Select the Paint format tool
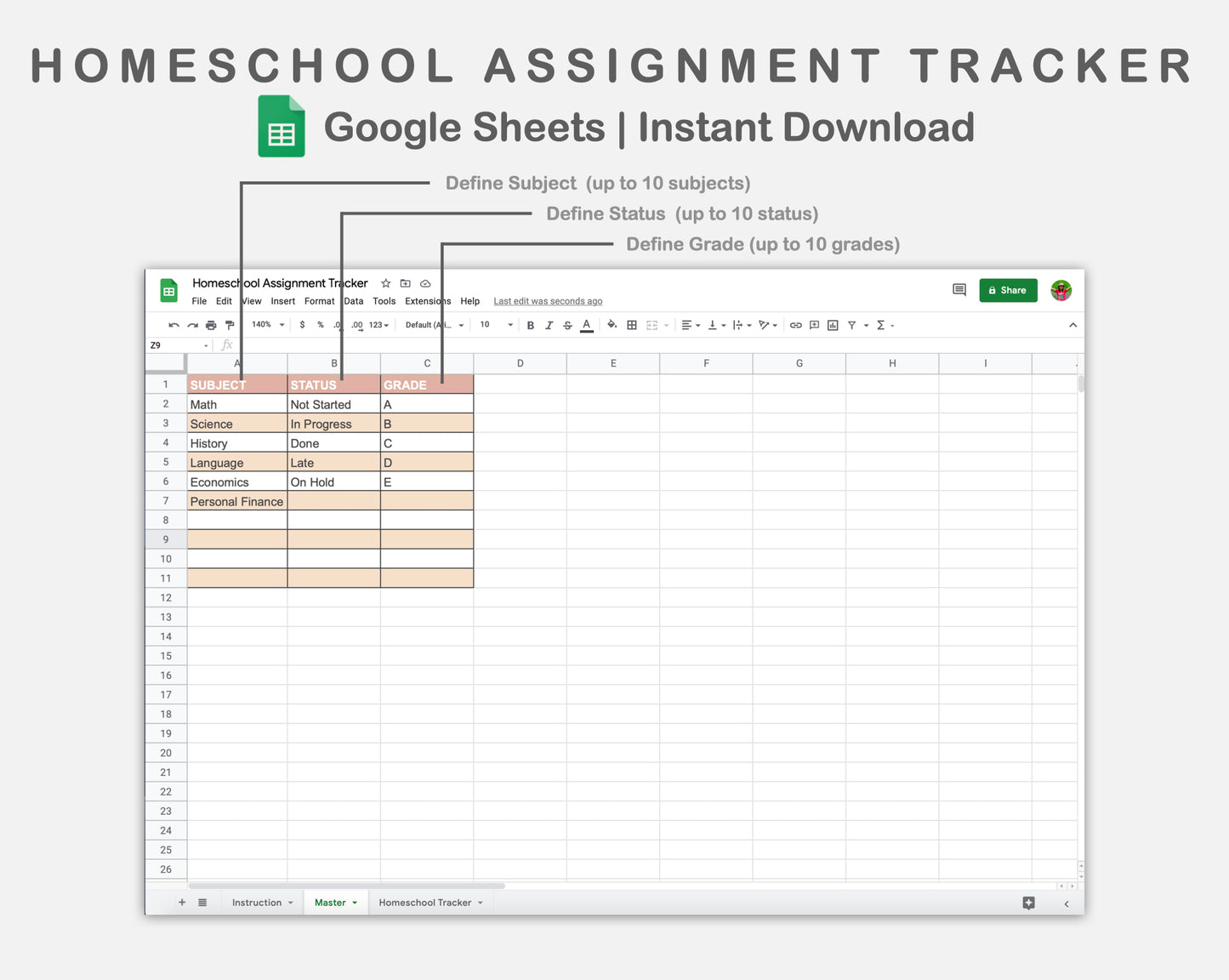Viewport: 1229px width, 980px height. (x=229, y=325)
